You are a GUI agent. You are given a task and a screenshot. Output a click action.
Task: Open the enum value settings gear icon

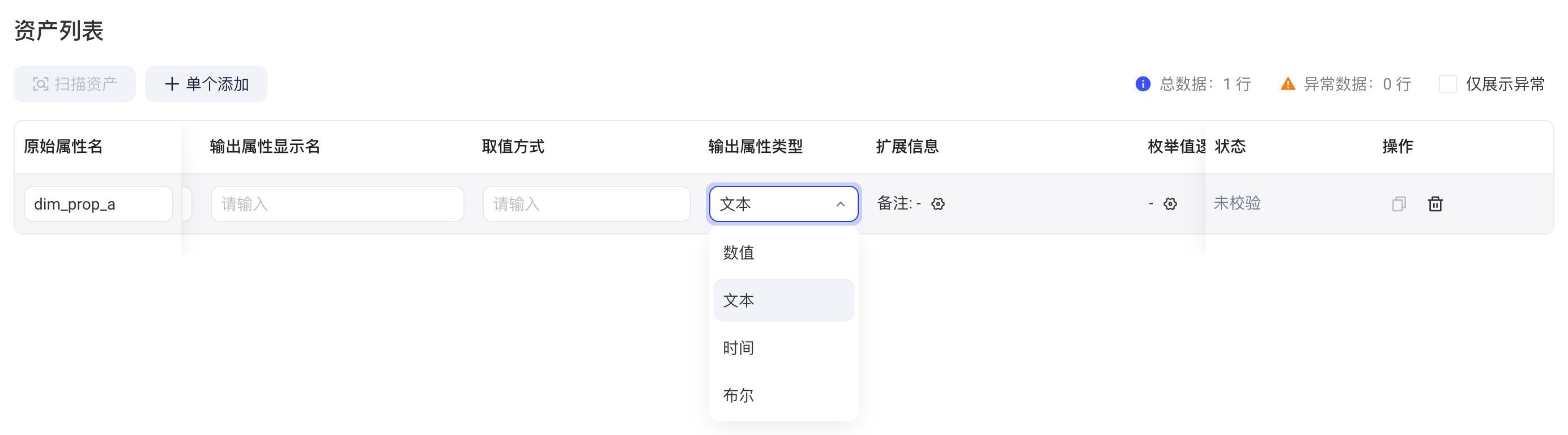point(1170,204)
